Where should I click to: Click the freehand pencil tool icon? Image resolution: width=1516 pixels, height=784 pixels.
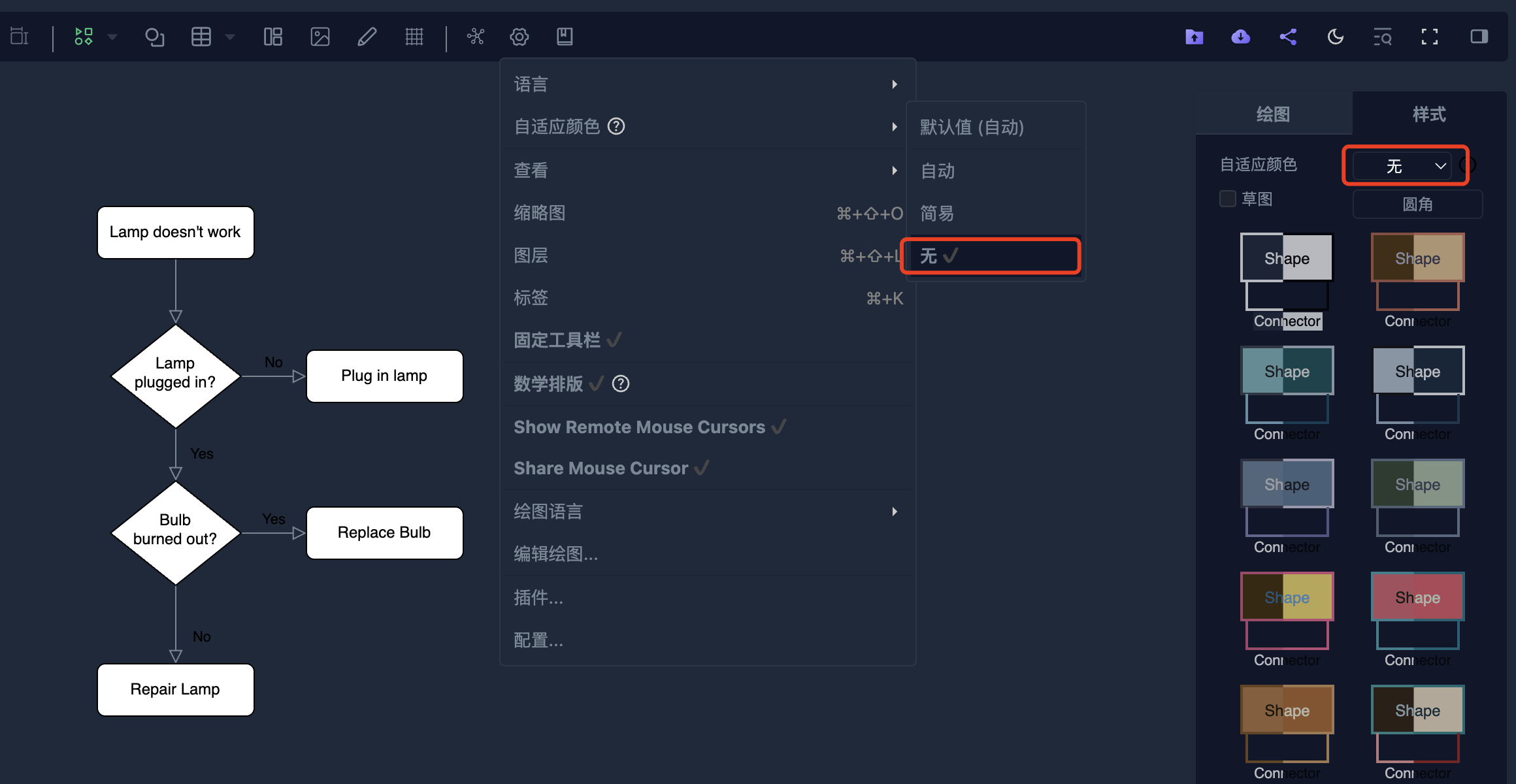coord(367,37)
